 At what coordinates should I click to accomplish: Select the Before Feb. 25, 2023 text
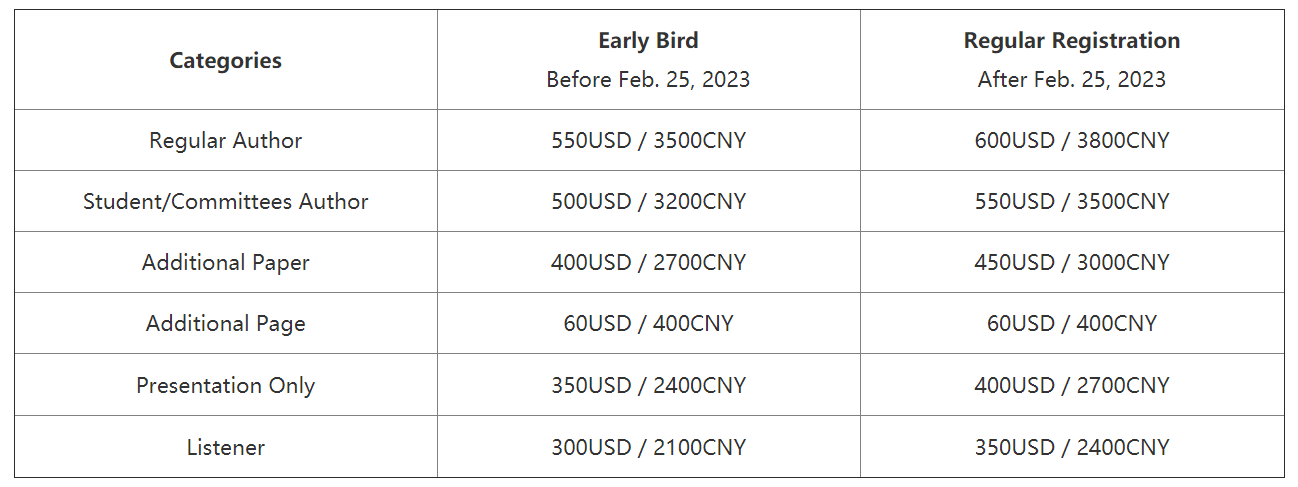pos(648,80)
